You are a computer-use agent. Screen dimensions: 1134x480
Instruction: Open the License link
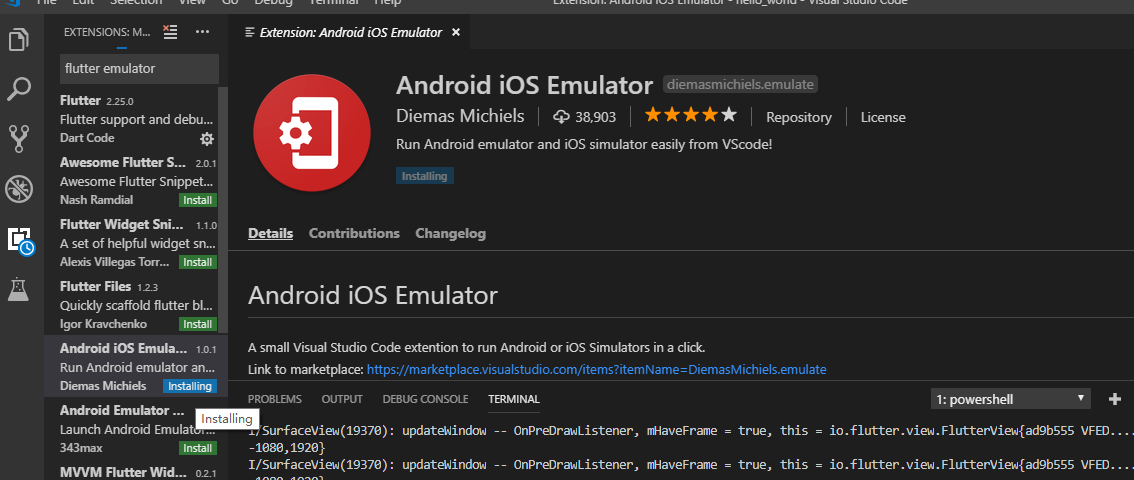[883, 117]
